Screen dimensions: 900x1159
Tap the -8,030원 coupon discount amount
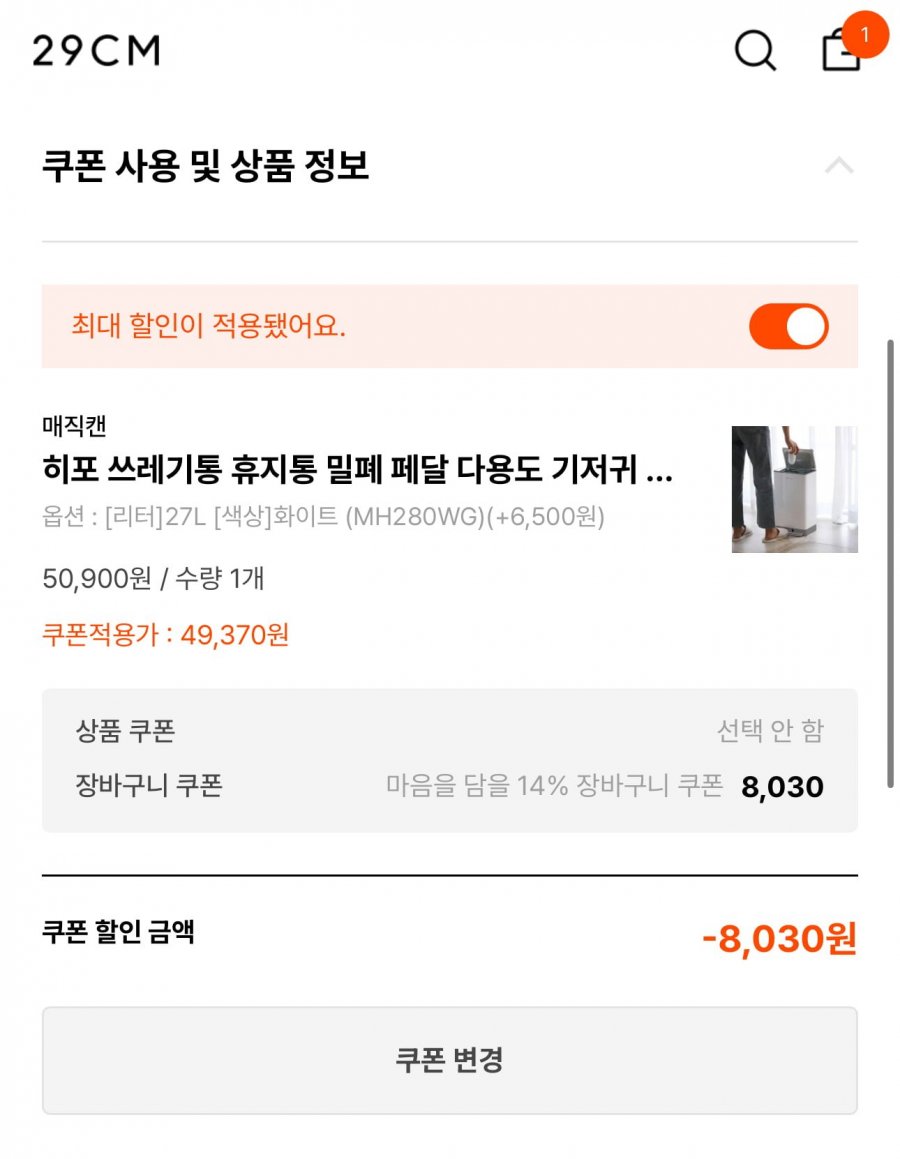click(x=779, y=939)
